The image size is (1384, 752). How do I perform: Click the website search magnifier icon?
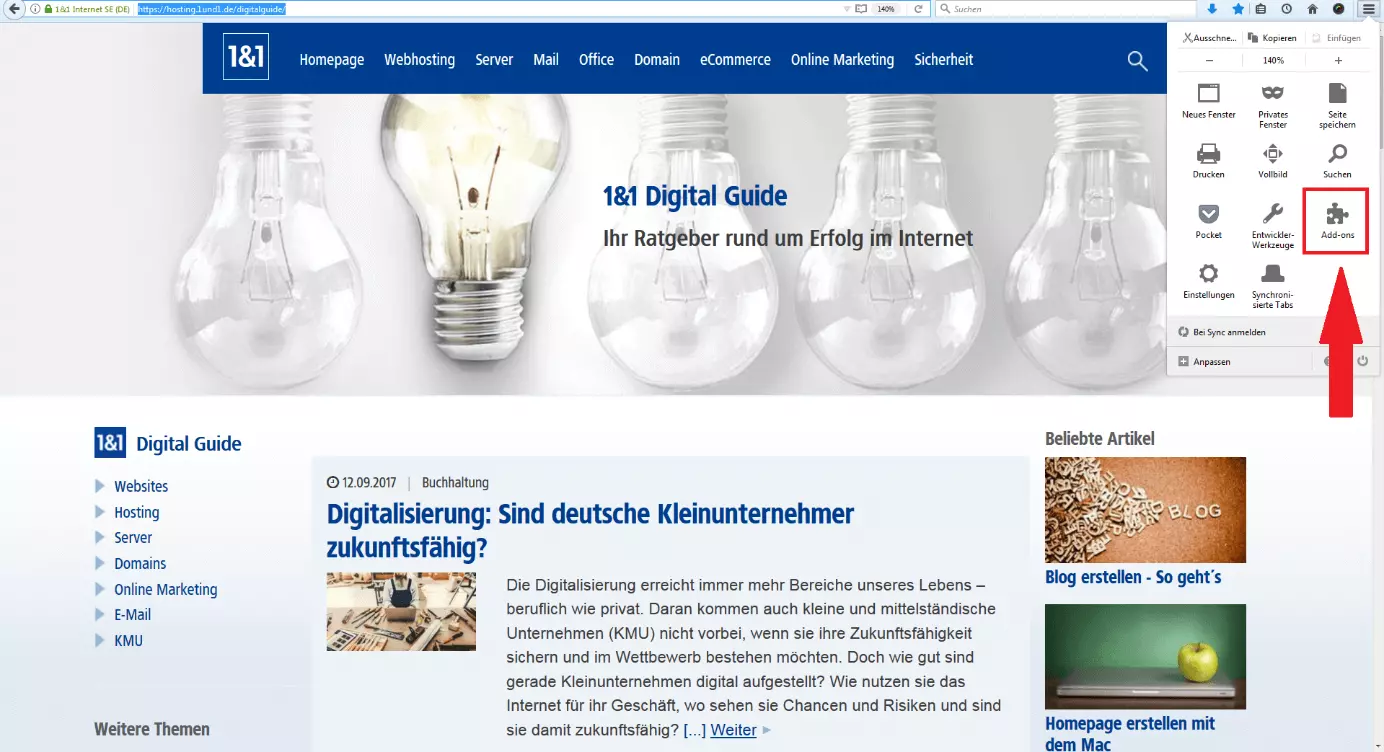coord(1137,61)
